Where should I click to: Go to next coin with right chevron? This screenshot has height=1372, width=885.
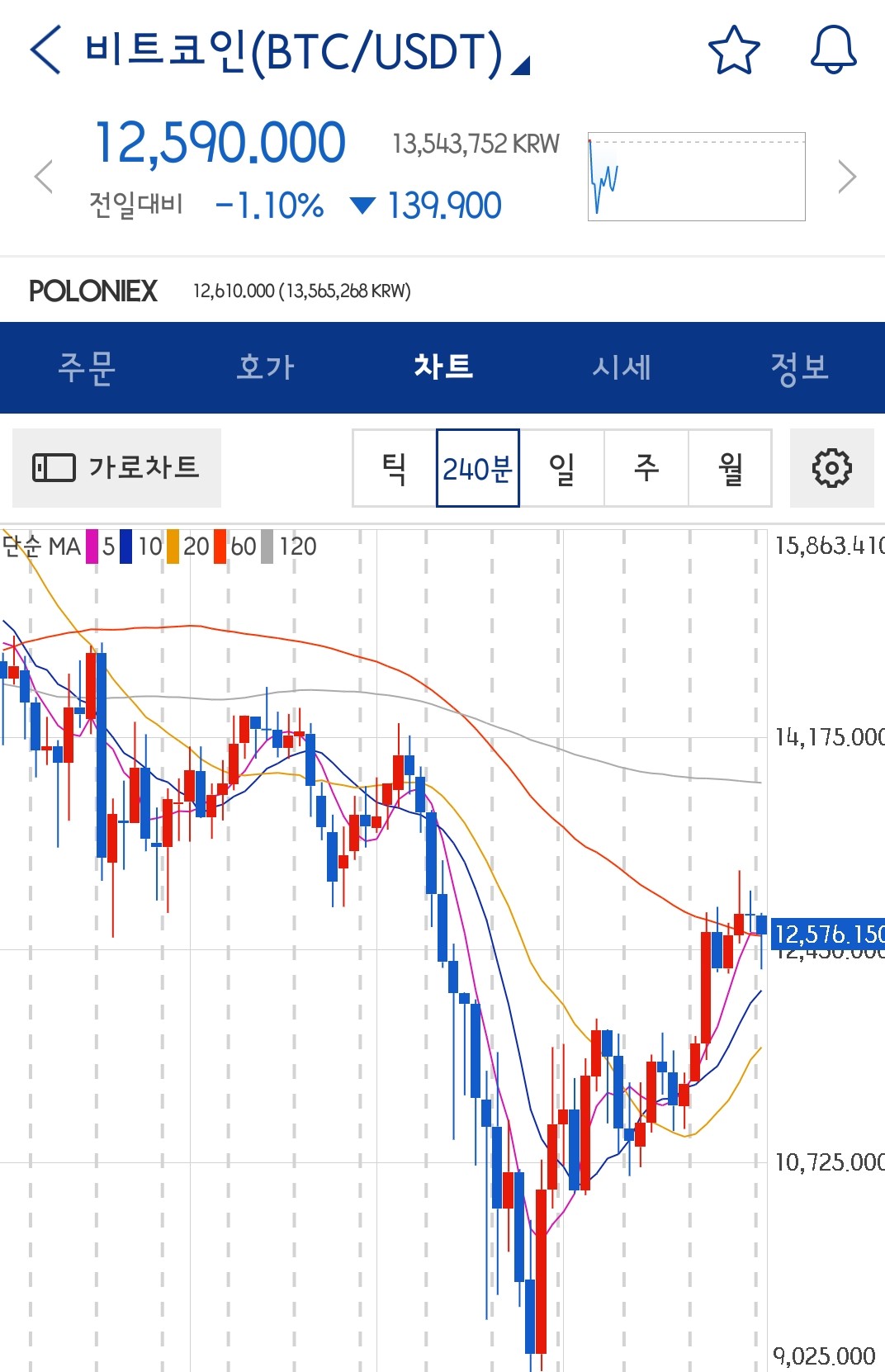[x=846, y=177]
